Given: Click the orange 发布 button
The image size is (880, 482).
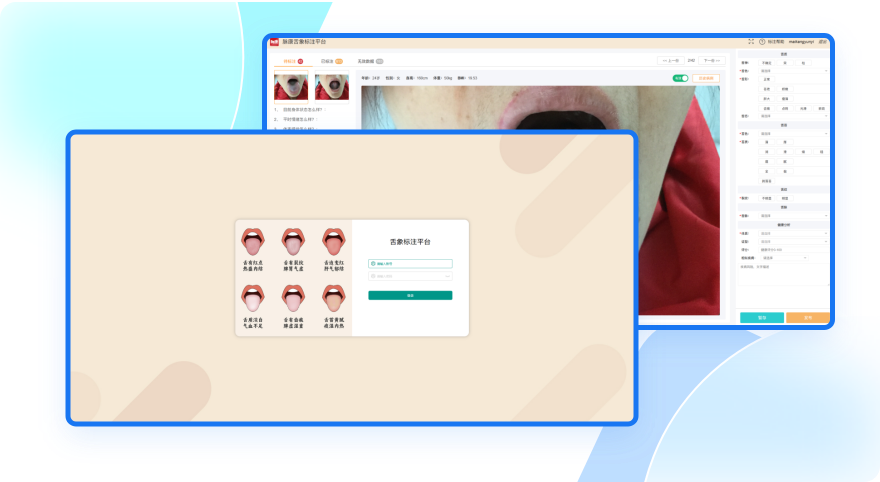Looking at the screenshot, I should pos(807,317).
